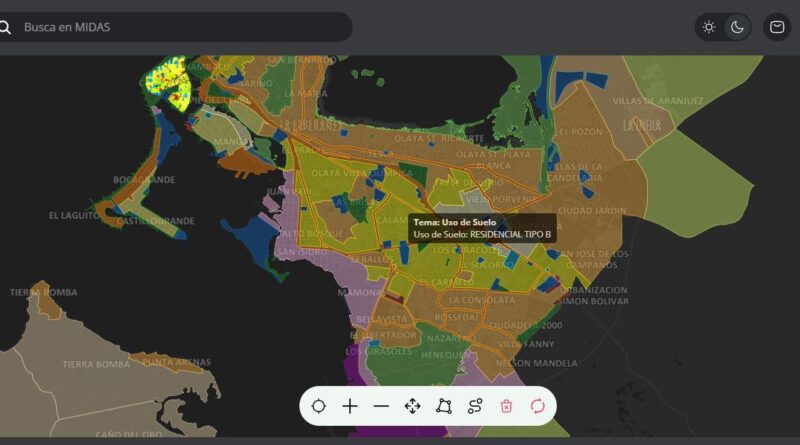Choose the route/path line tool

point(475,406)
